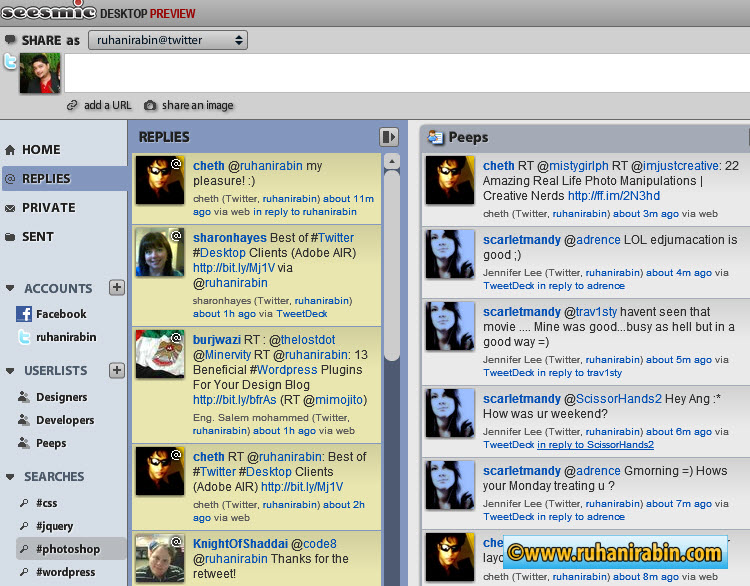Click the Twitter icon next to ruhanirabin
The width and height of the screenshot is (750, 586).
tap(24, 337)
